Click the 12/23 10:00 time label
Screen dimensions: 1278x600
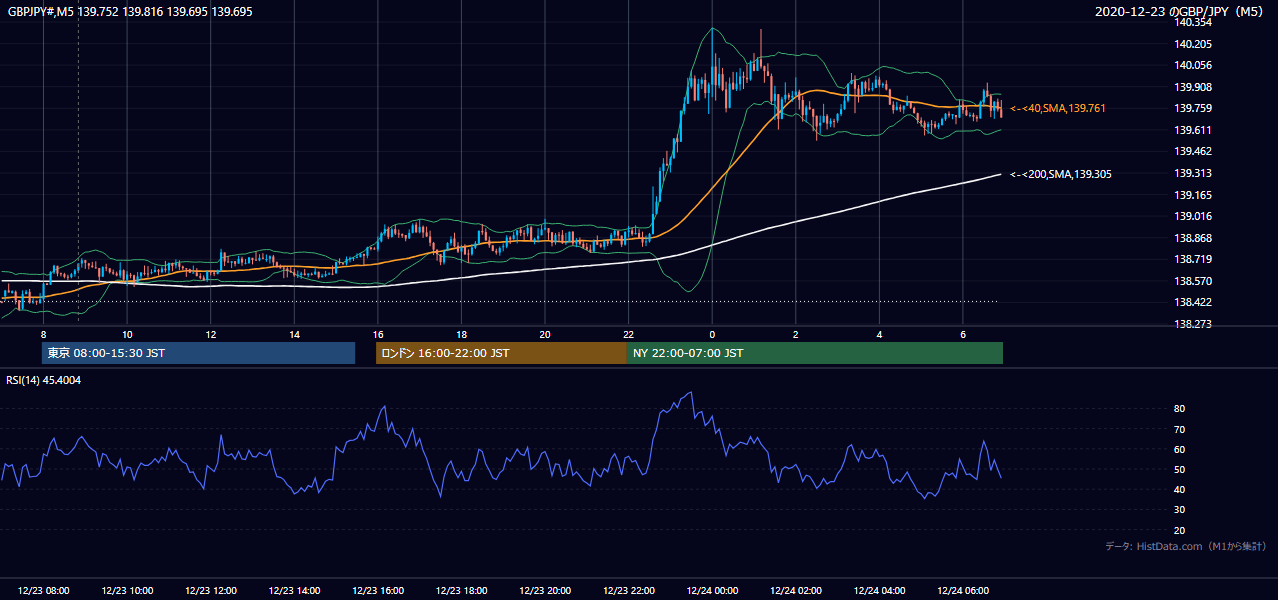pyautogui.click(x=127, y=591)
